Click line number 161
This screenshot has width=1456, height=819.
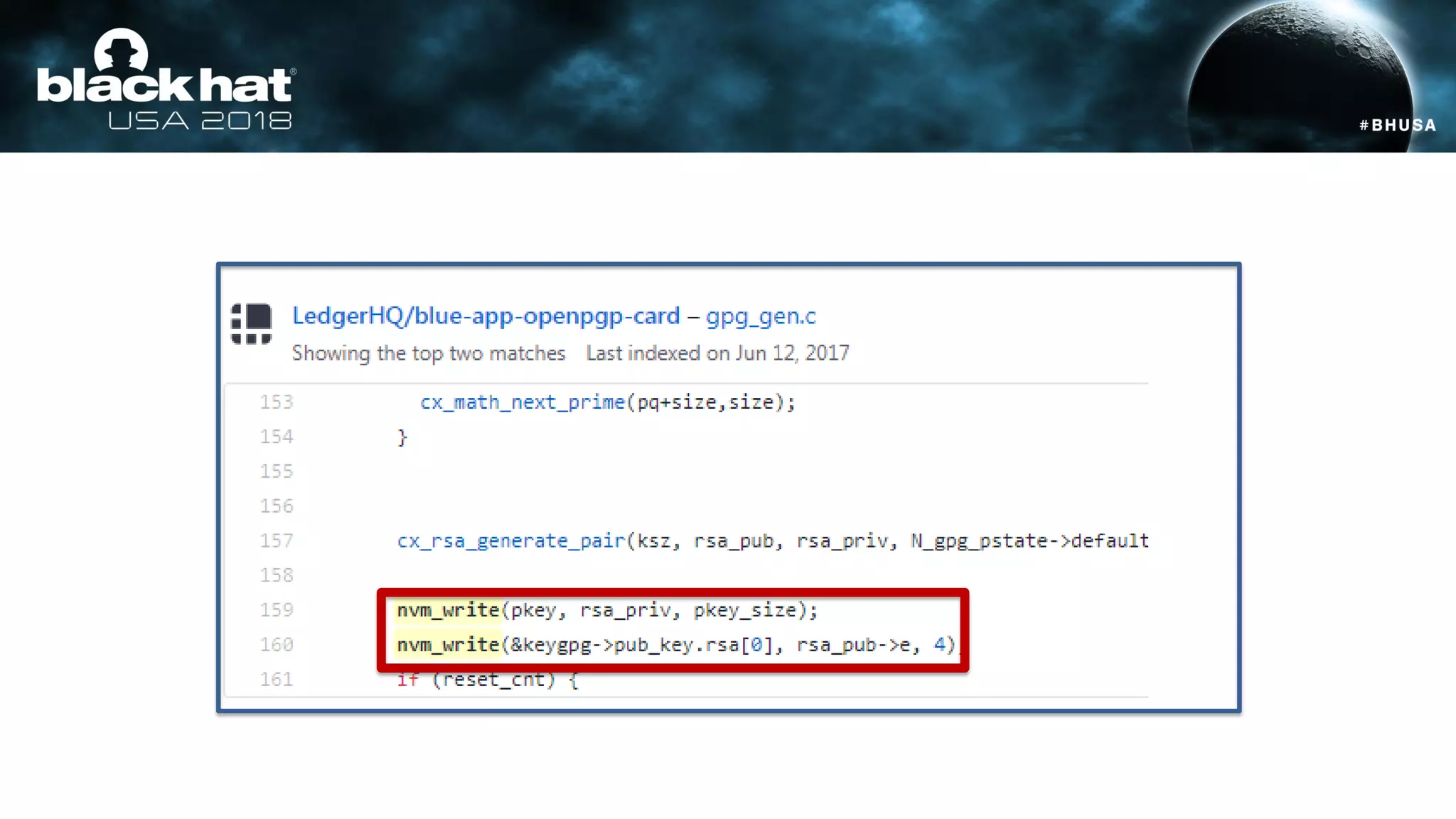277,680
